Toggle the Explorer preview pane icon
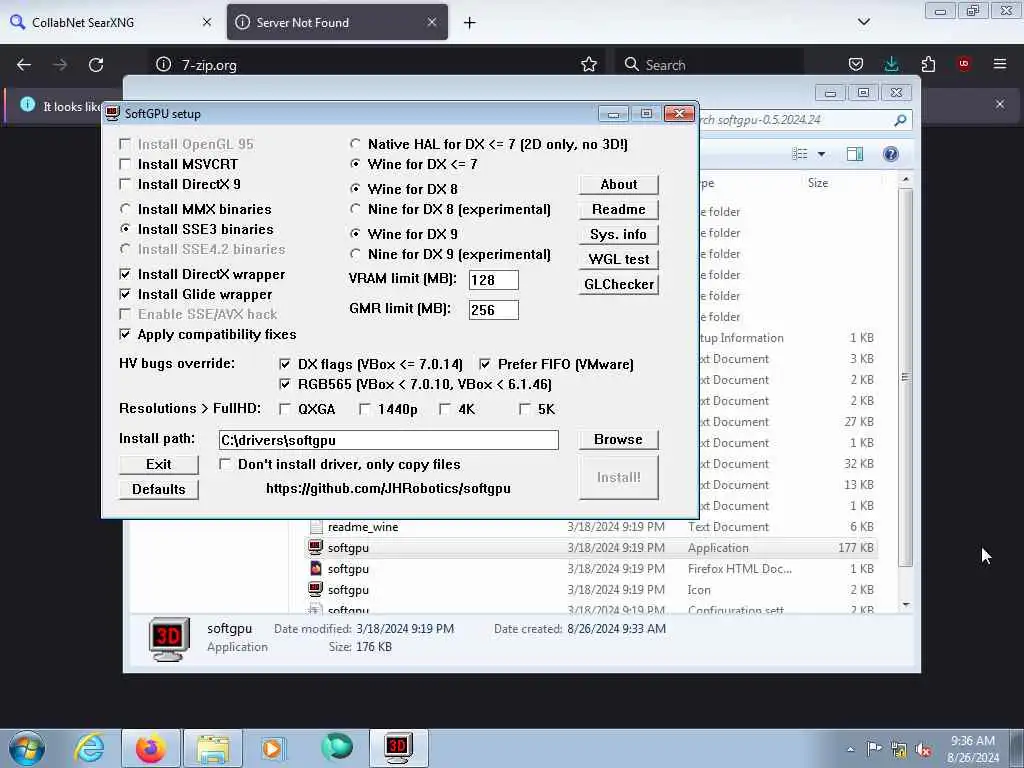Viewport: 1024px width, 768px height. [x=854, y=154]
